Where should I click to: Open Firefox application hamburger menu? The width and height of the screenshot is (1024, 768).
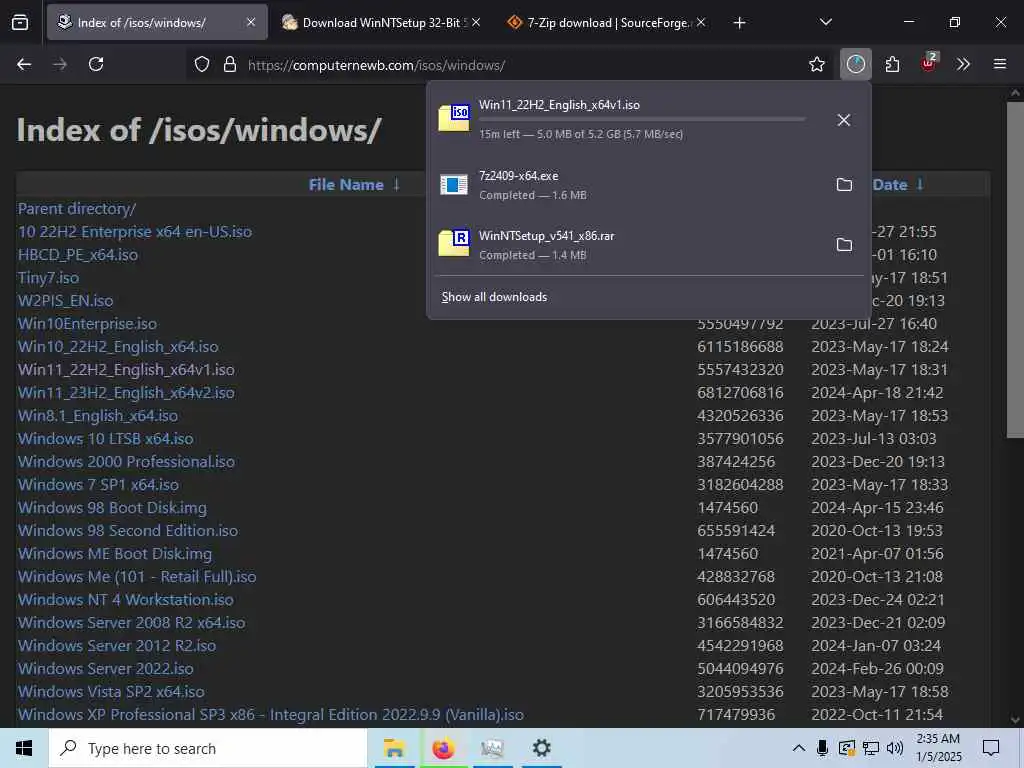1000,64
